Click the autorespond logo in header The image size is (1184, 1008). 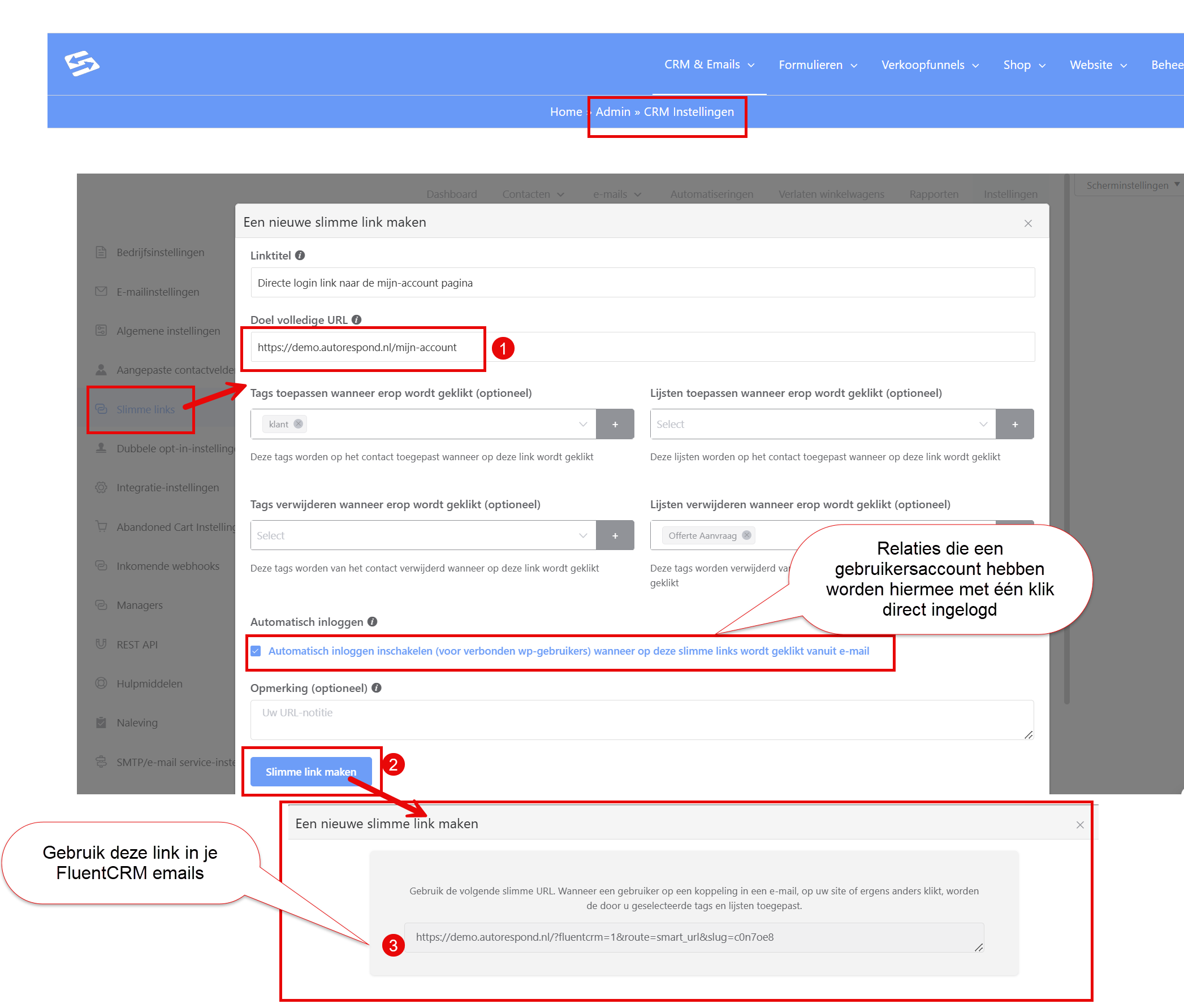(x=82, y=63)
